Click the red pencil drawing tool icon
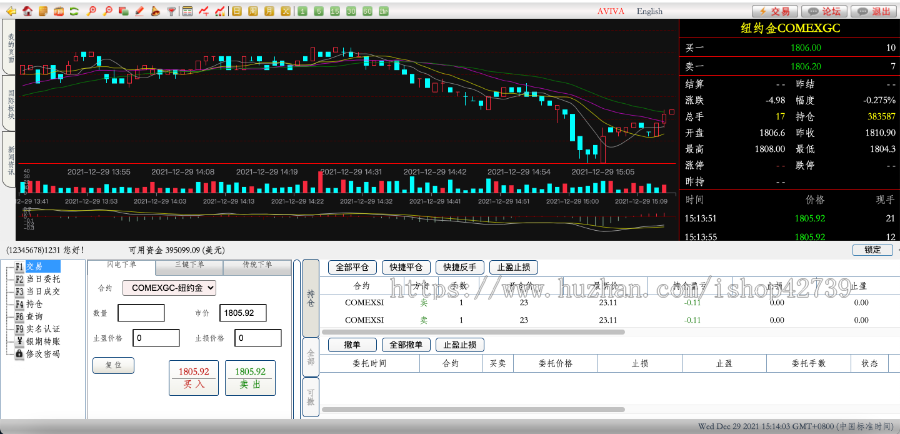 click(139, 11)
